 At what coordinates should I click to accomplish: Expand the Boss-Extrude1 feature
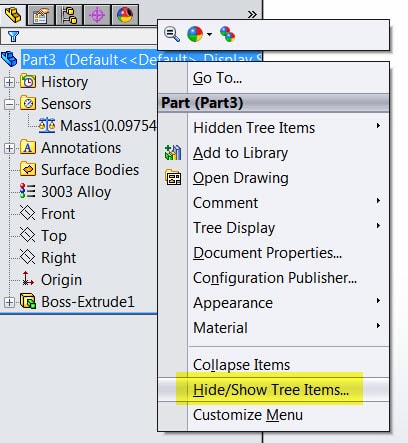(x=9, y=302)
